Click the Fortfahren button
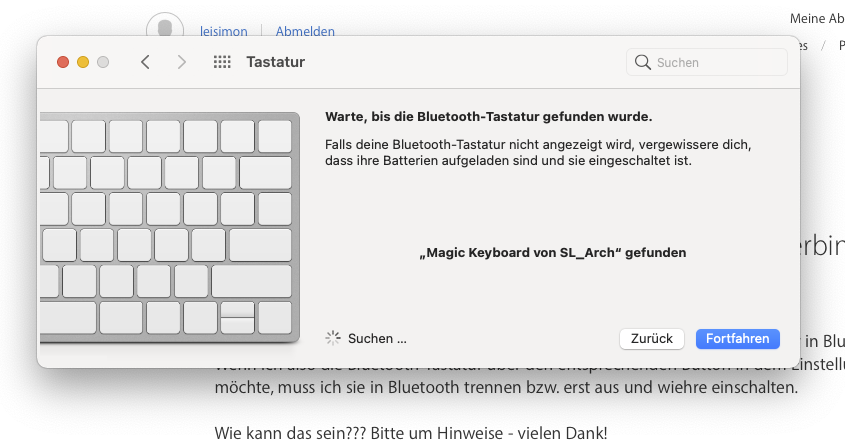 point(737,339)
